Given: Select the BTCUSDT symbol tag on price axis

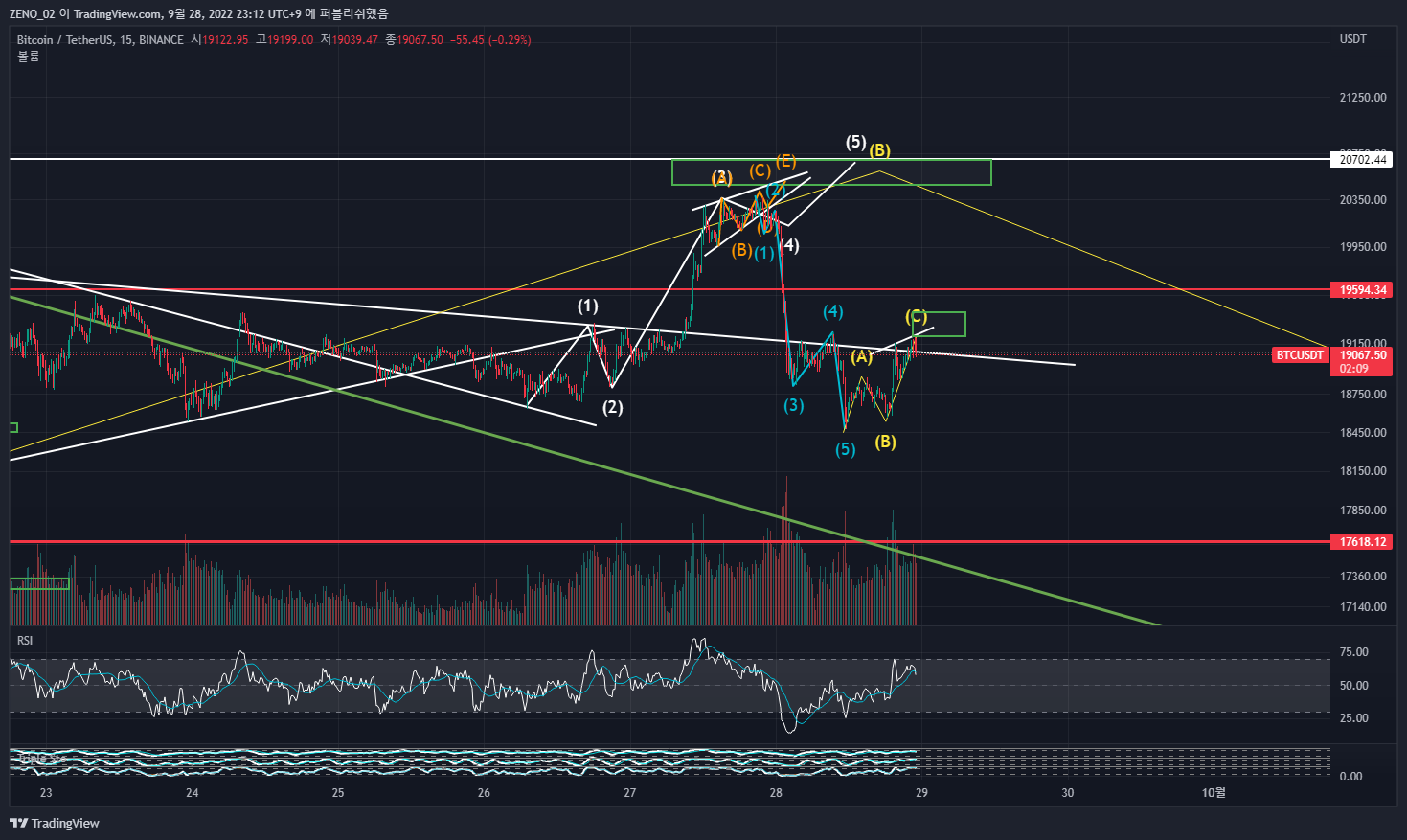Looking at the screenshot, I should (x=1300, y=355).
